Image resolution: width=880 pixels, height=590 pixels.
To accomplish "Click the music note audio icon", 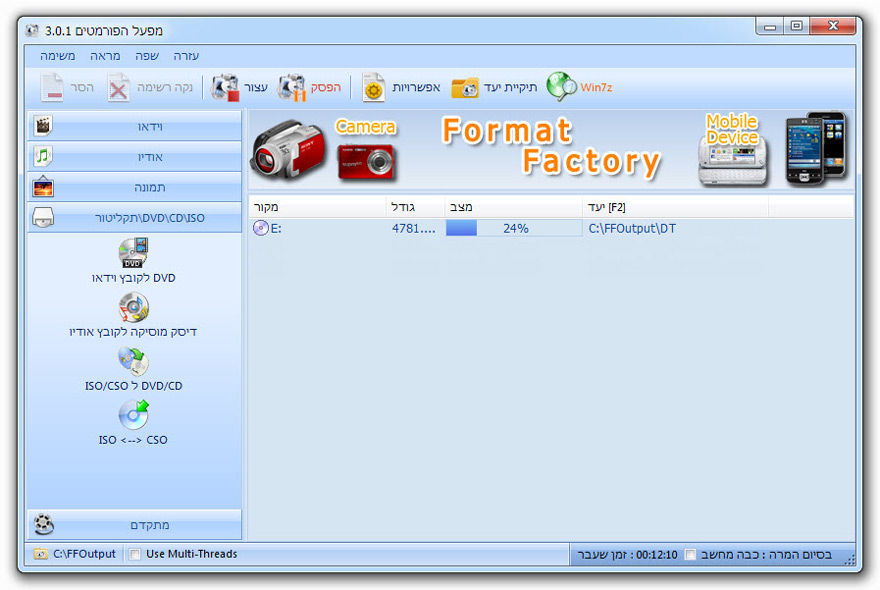I will pos(43,156).
